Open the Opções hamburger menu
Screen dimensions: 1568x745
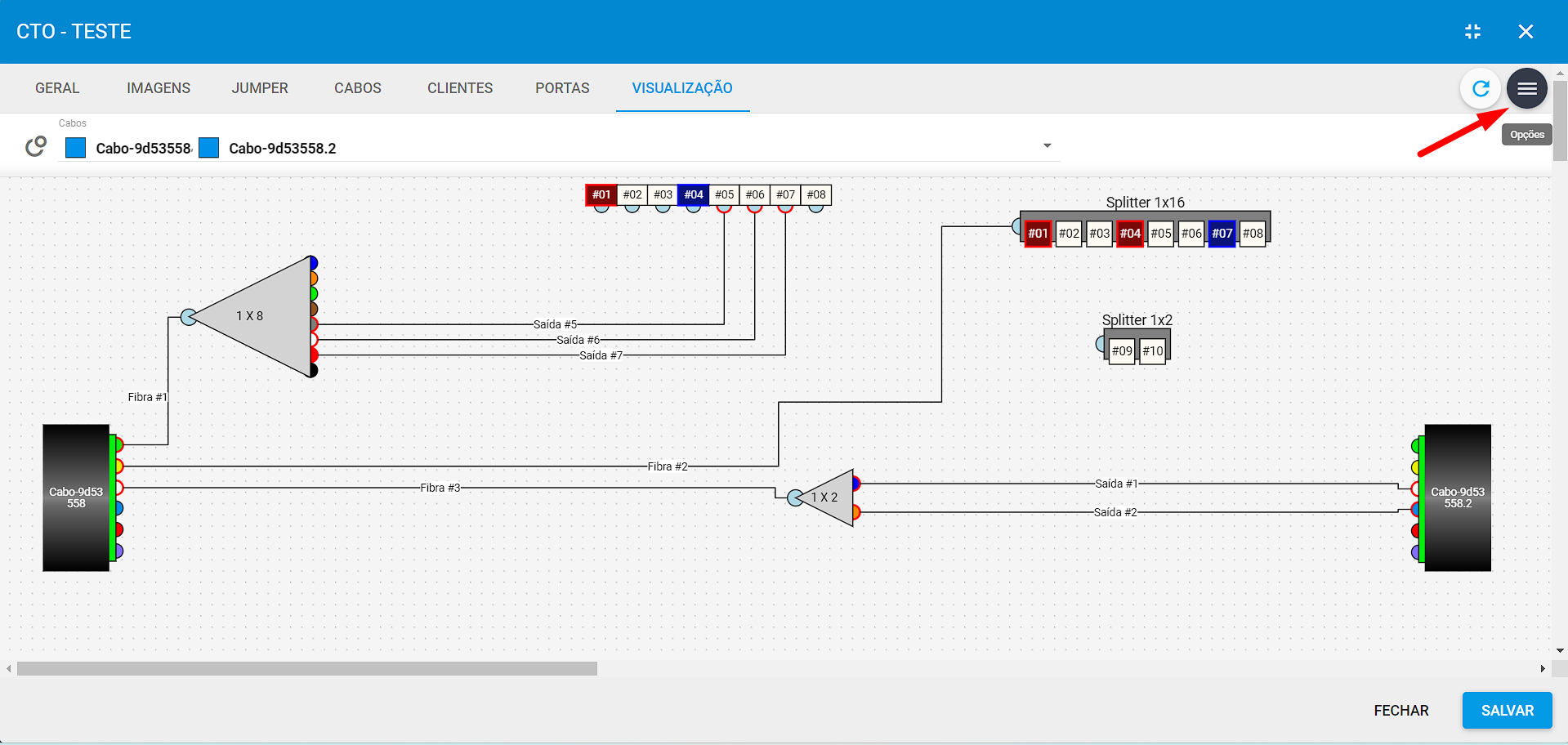(1526, 88)
